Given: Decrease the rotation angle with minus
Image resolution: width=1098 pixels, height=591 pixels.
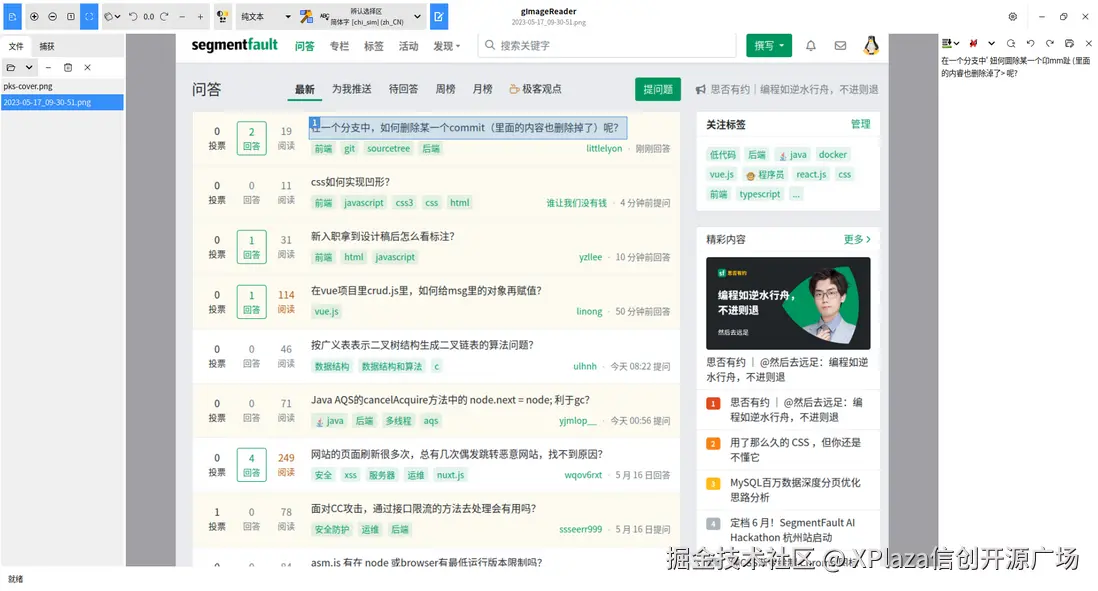Looking at the screenshot, I should pos(182,16).
